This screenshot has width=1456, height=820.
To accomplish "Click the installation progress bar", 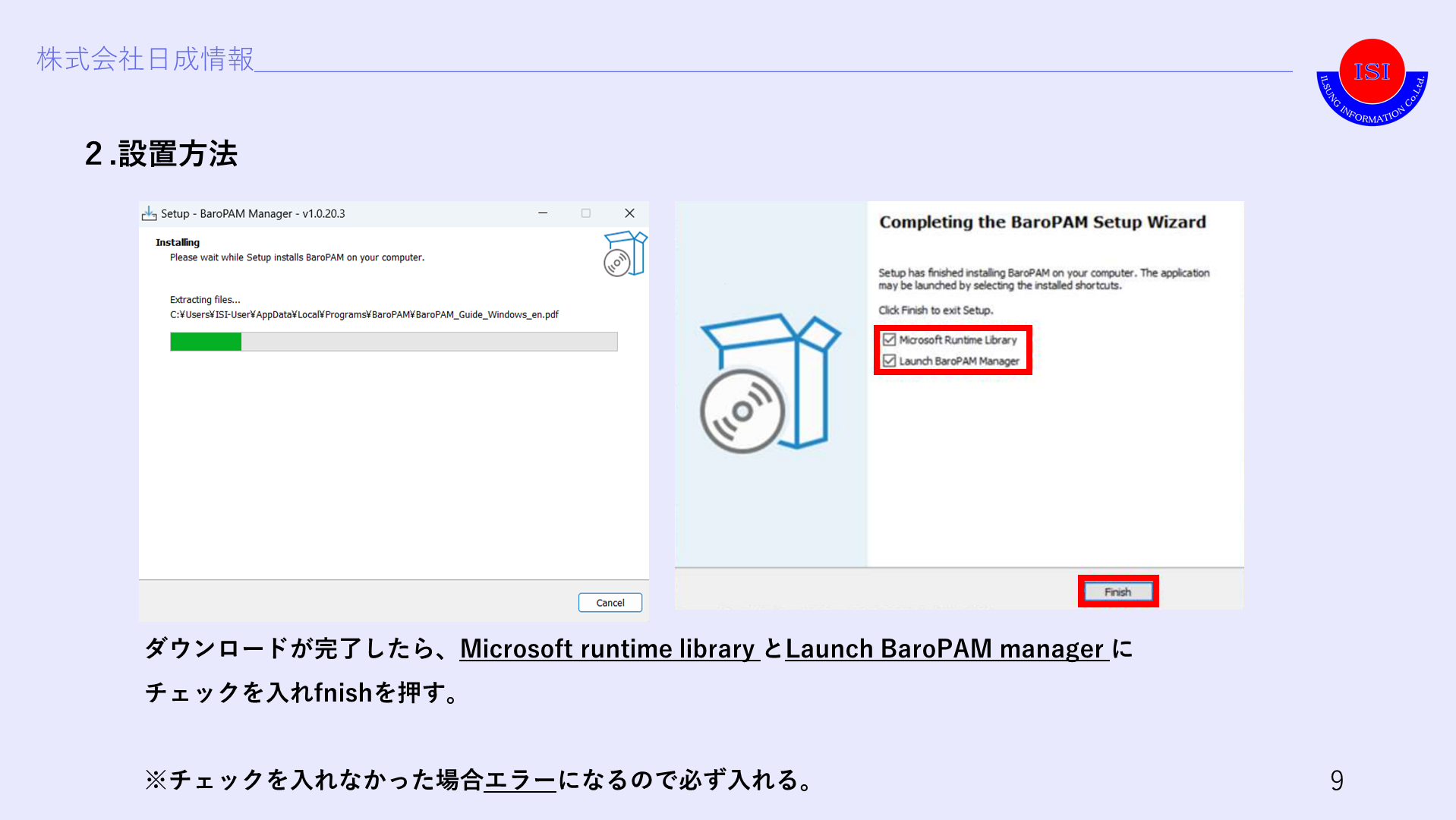I will [393, 342].
